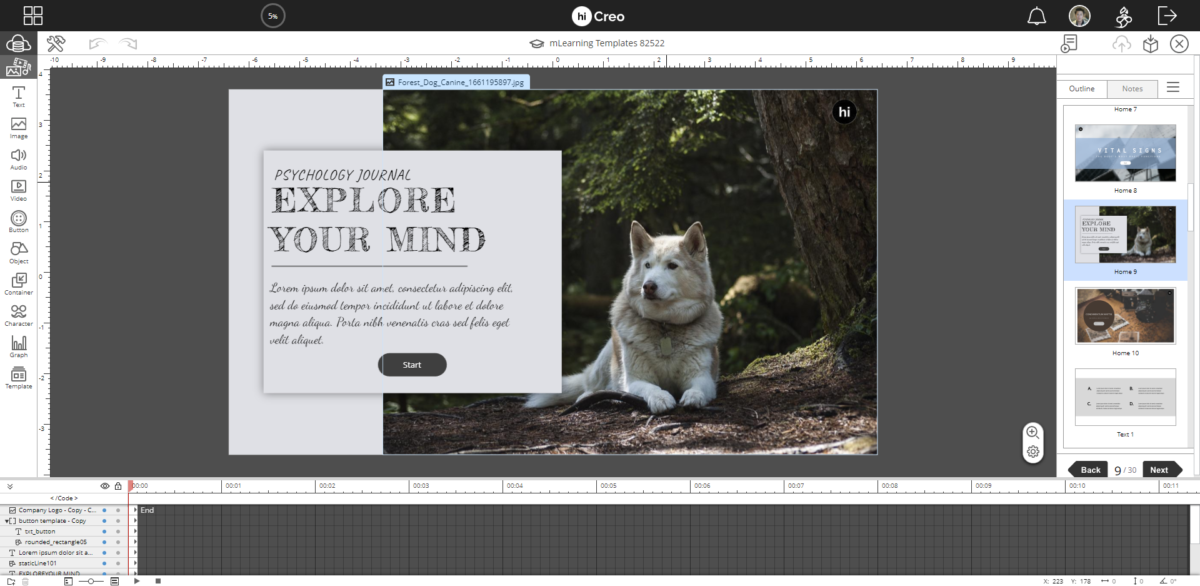Viewport: 1200px width, 586px height.
Task: Select the Object tool
Action: pyautogui.click(x=18, y=252)
